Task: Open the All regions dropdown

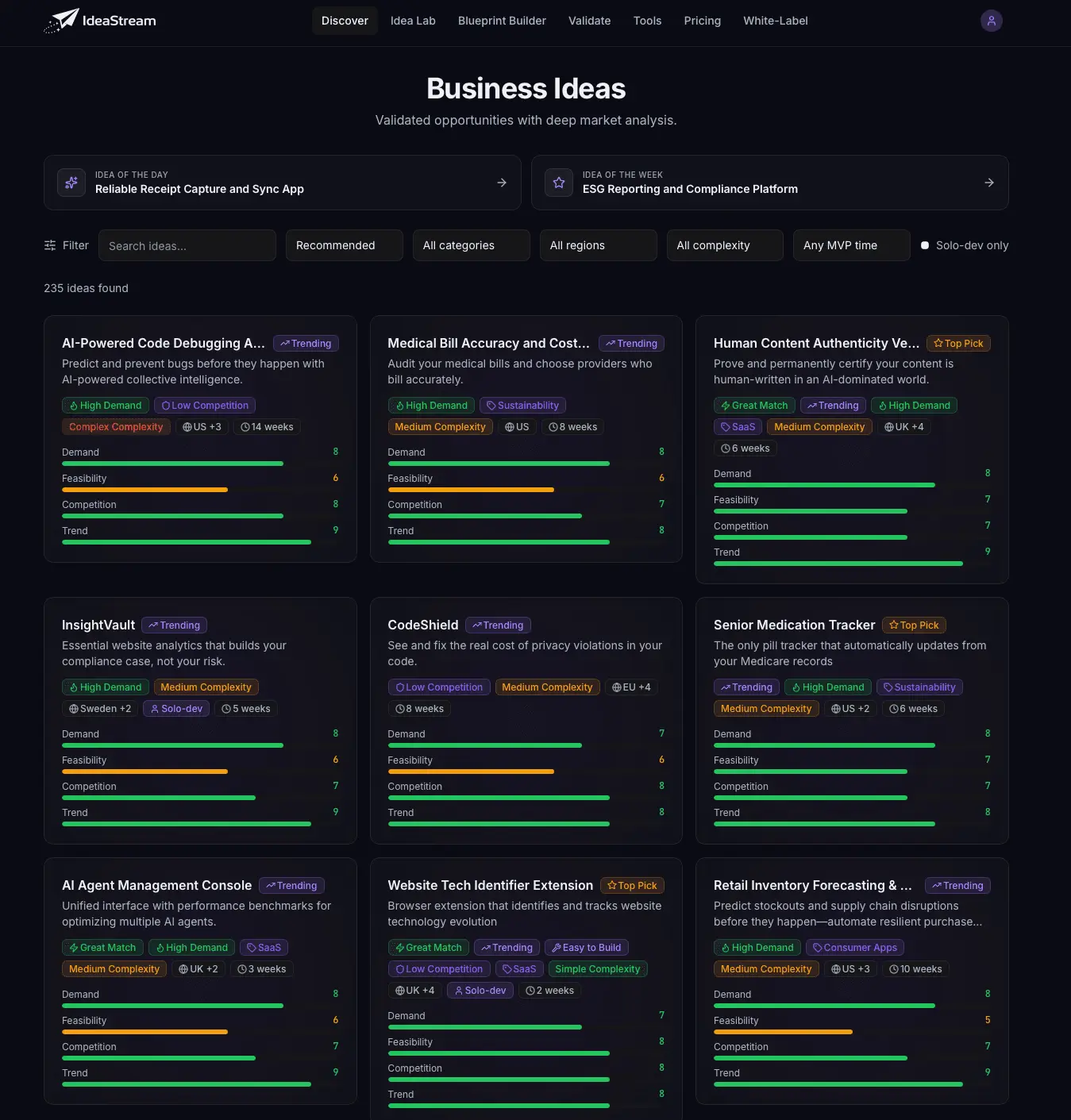Action: click(x=599, y=245)
